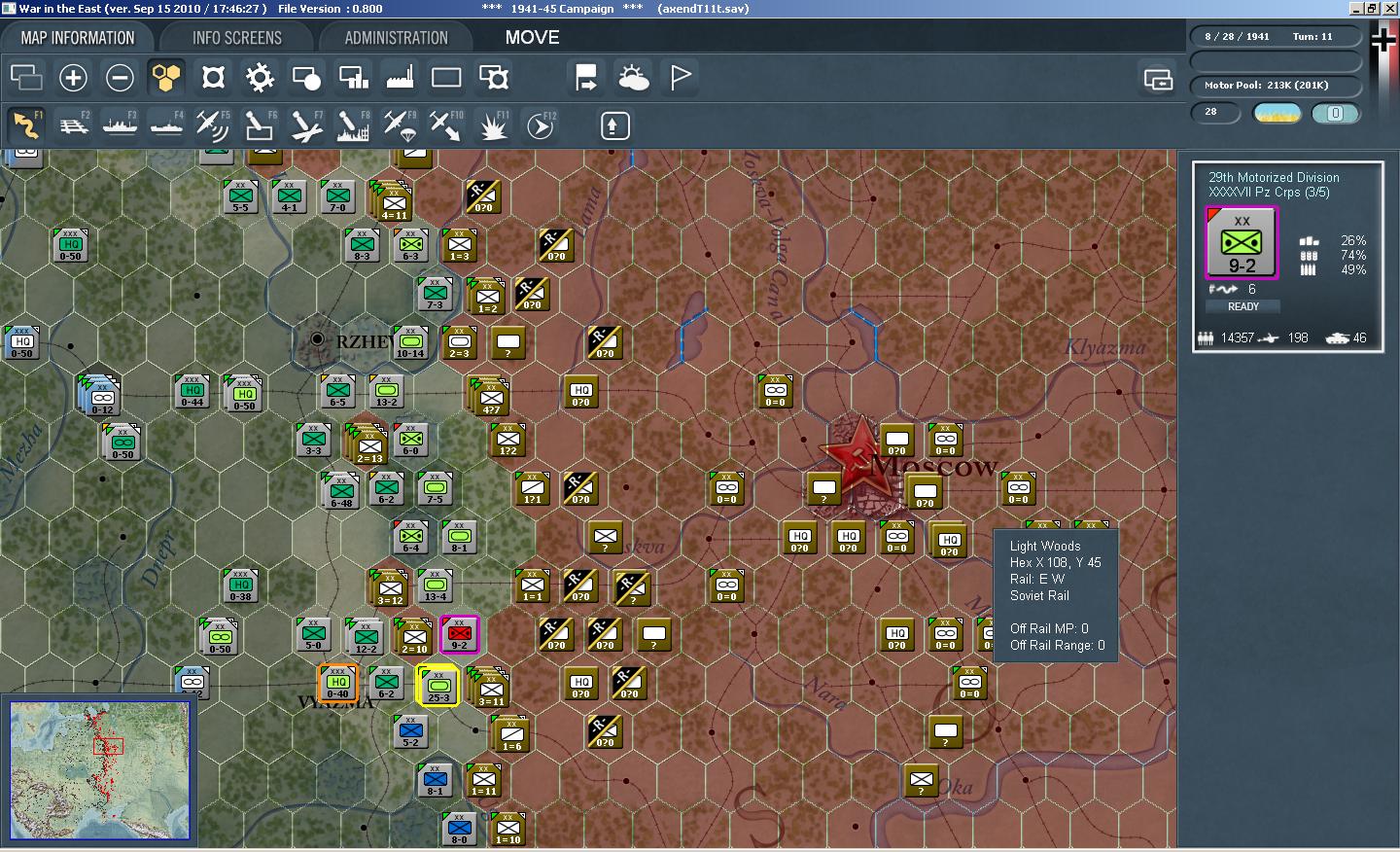Show the weather overlay
Image resolution: width=1400 pixels, height=852 pixels.
click(633, 78)
